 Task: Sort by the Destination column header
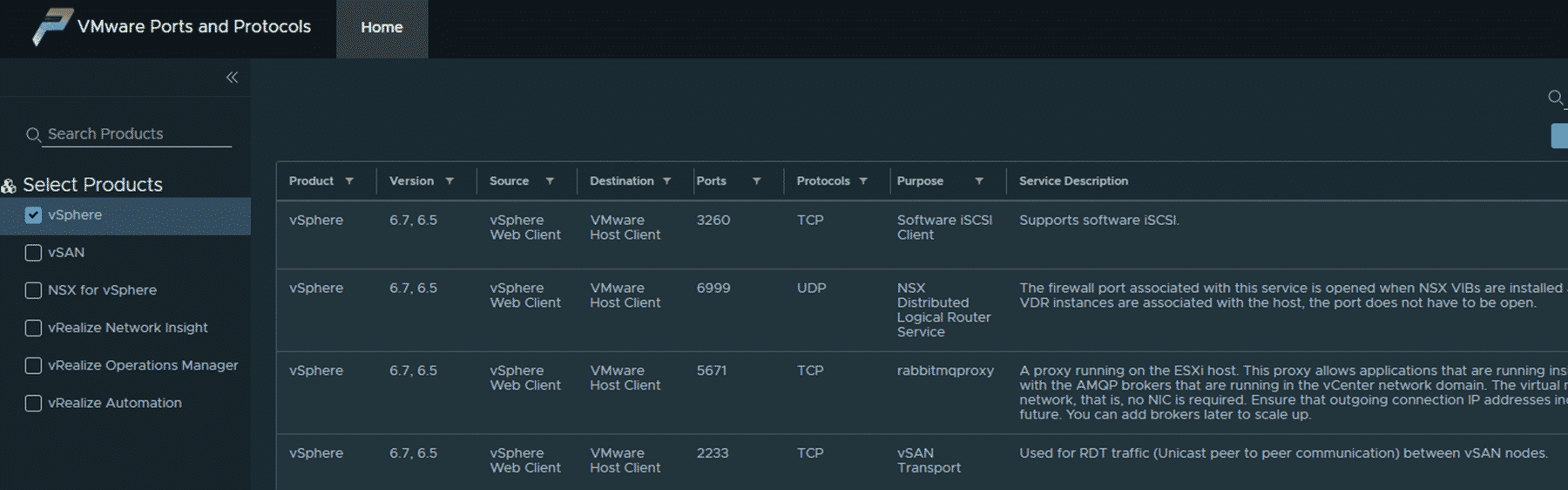coord(621,181)
